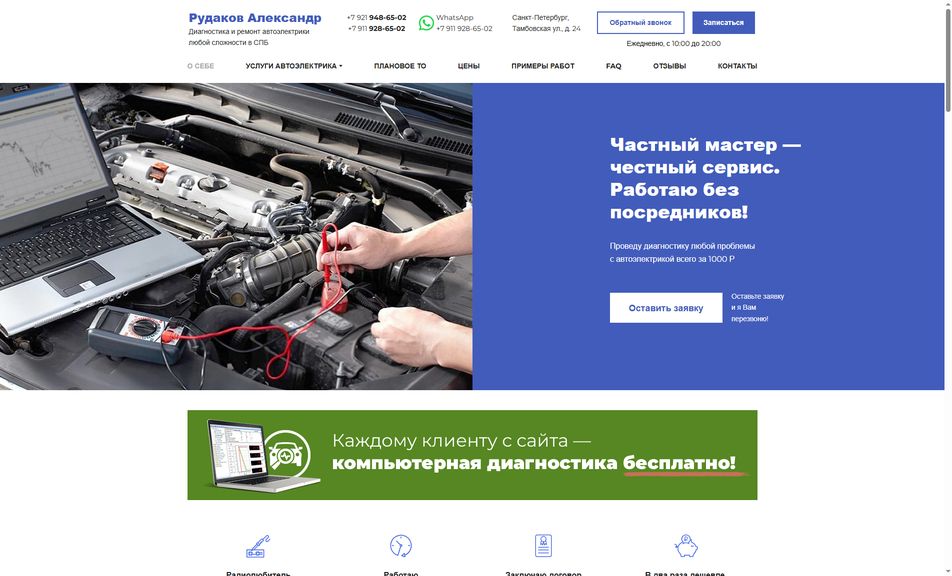Click the Оставить заявку button
Image resolution: width=952 pixels, height=576 pixels.
tap(666, 308)
